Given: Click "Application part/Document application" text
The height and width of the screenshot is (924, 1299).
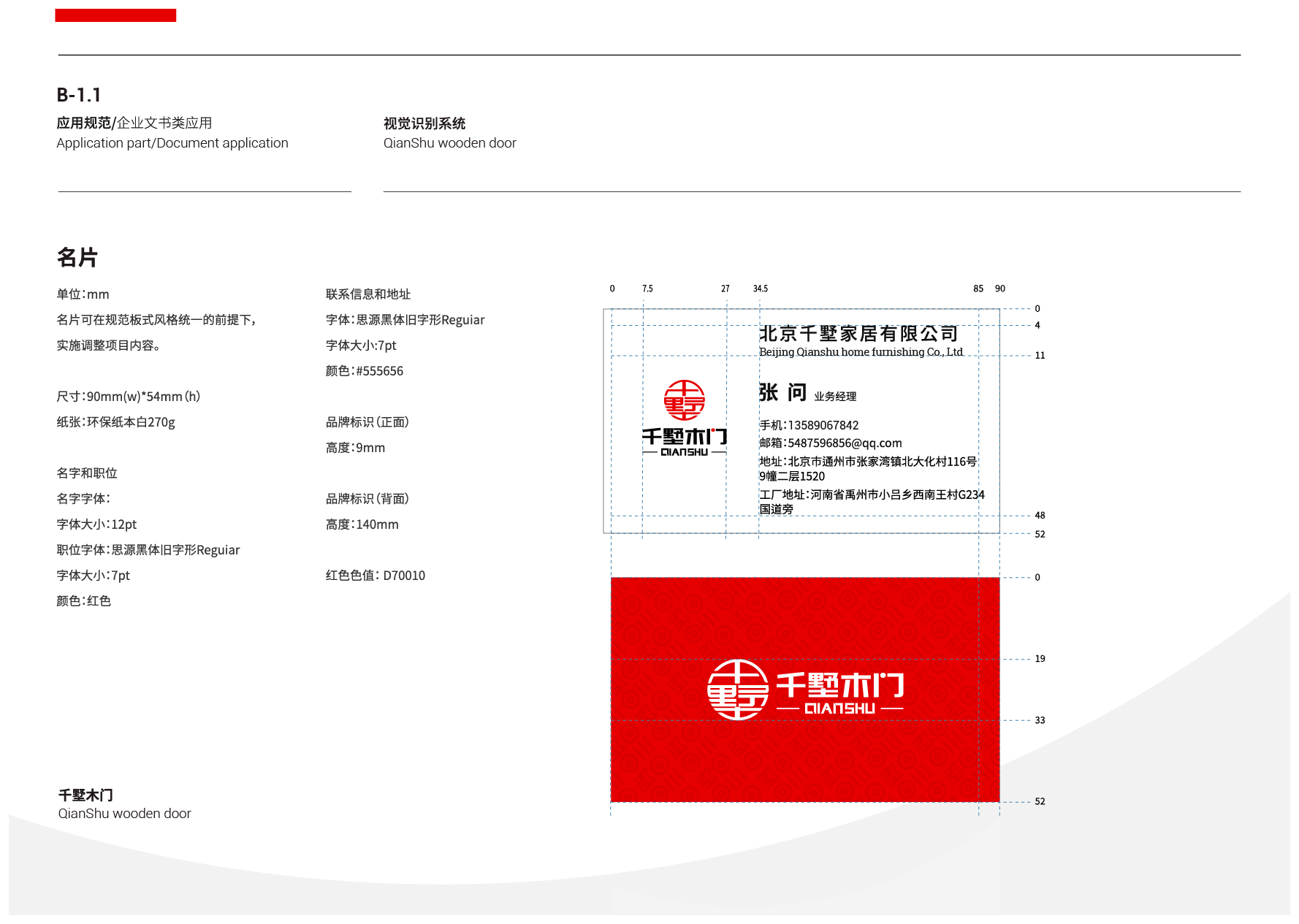Looking at the screenshot, I should click(x=172, y=143).
